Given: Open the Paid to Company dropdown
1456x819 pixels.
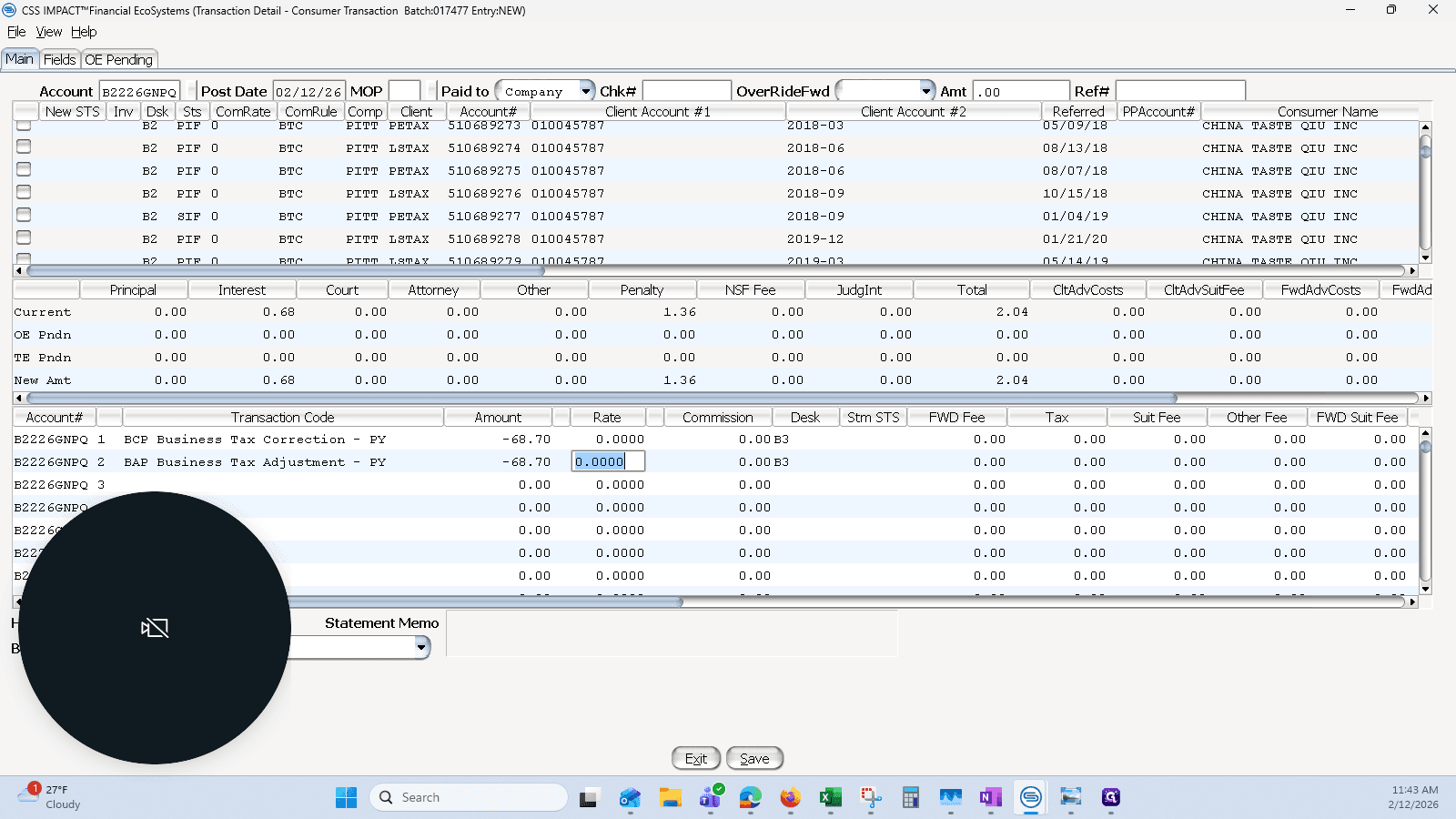Looking at the screenshot, I should pos(586,91).
